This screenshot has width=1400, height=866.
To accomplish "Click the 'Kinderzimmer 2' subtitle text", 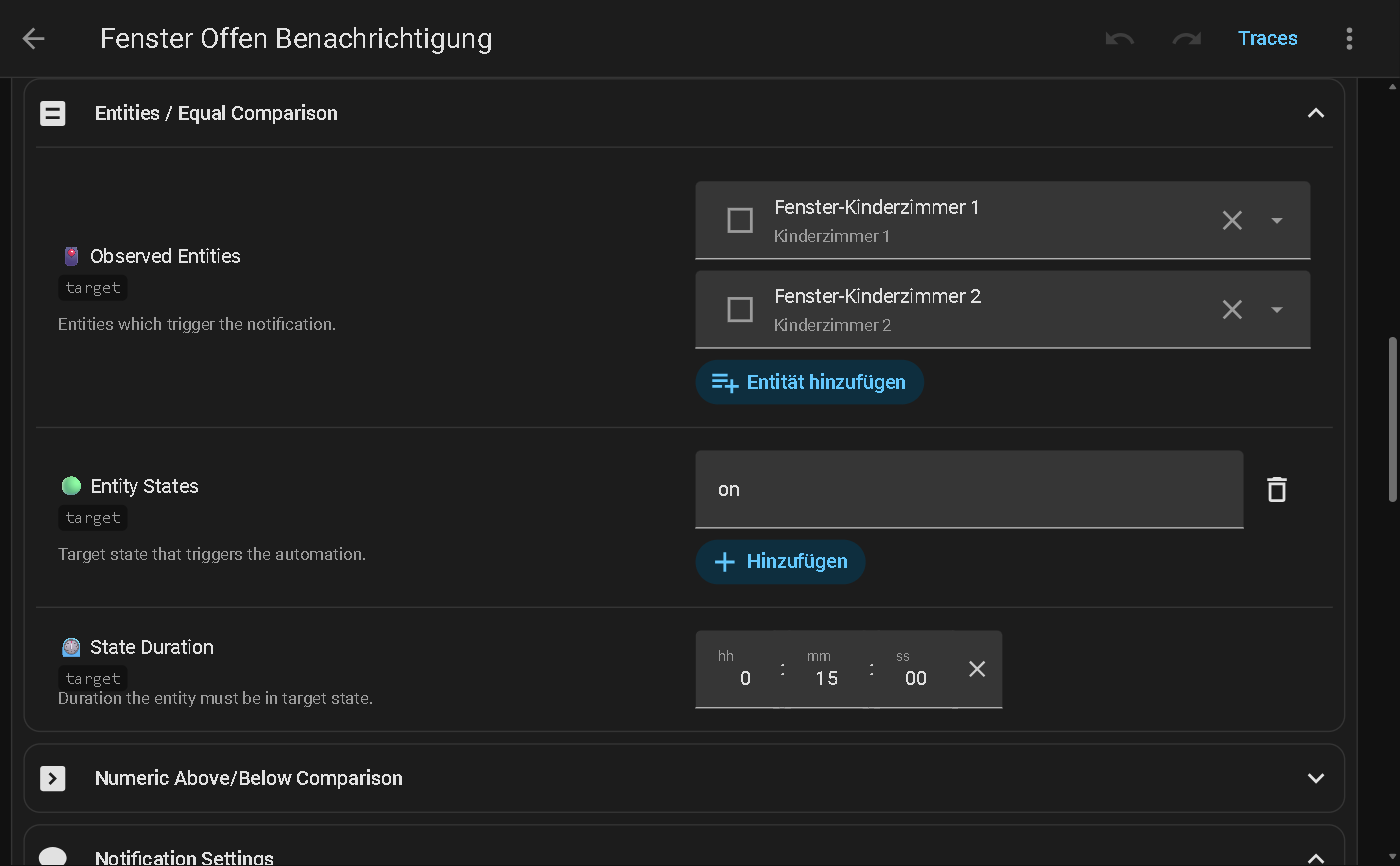I will pos(832,325).
